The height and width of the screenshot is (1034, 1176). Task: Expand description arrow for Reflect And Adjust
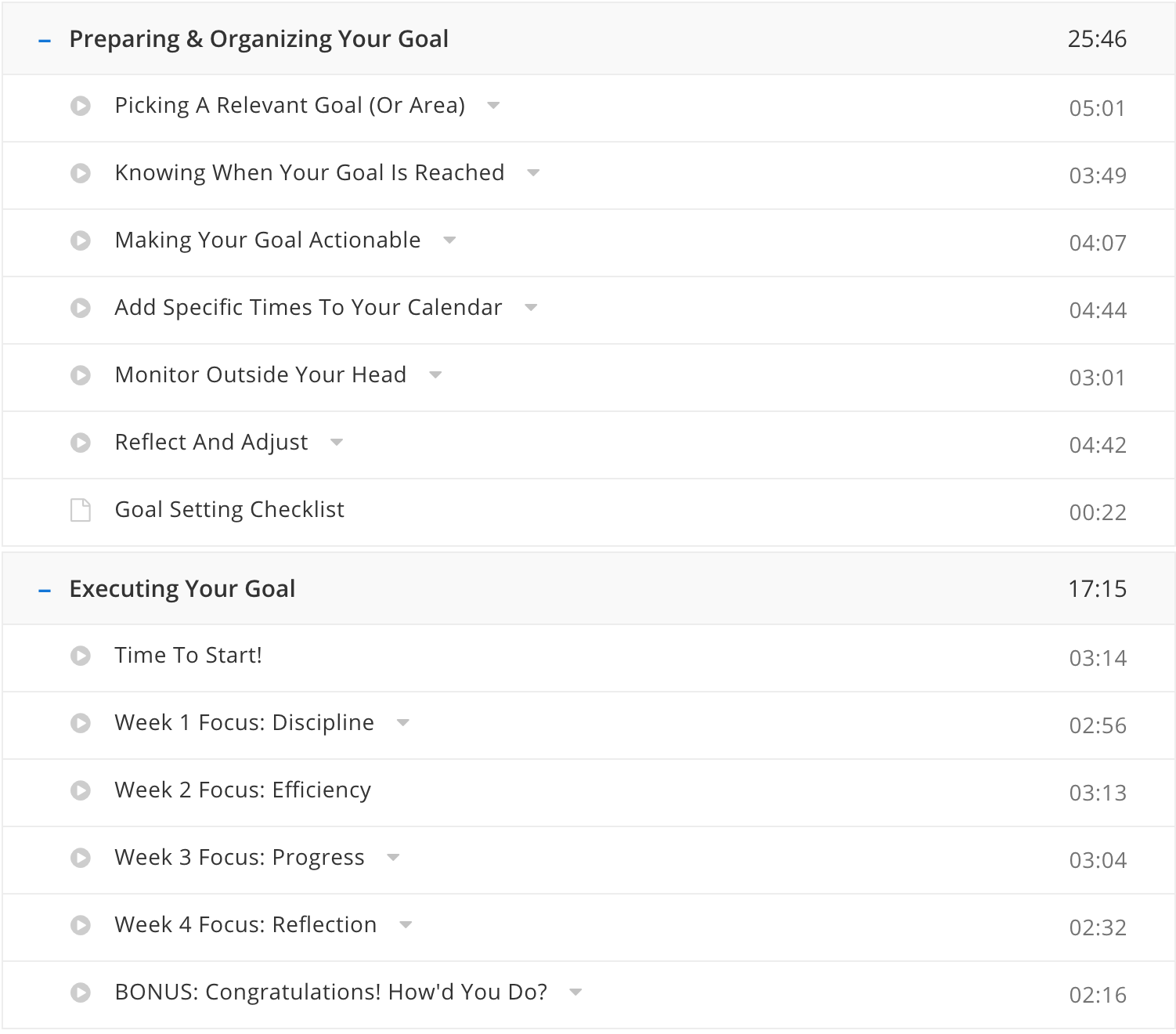tap(337, 443)
